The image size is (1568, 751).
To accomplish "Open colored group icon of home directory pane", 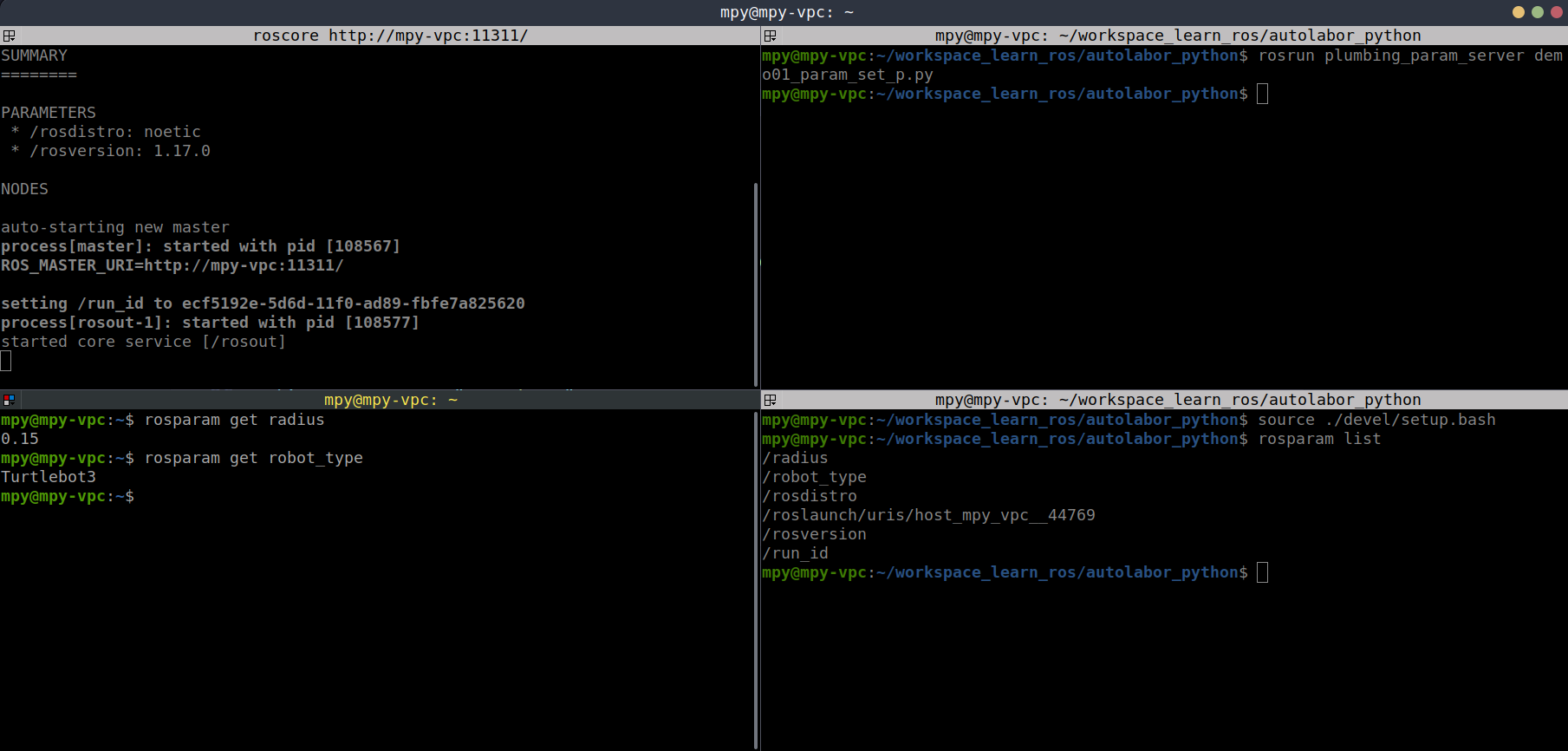I will [9, 400].
